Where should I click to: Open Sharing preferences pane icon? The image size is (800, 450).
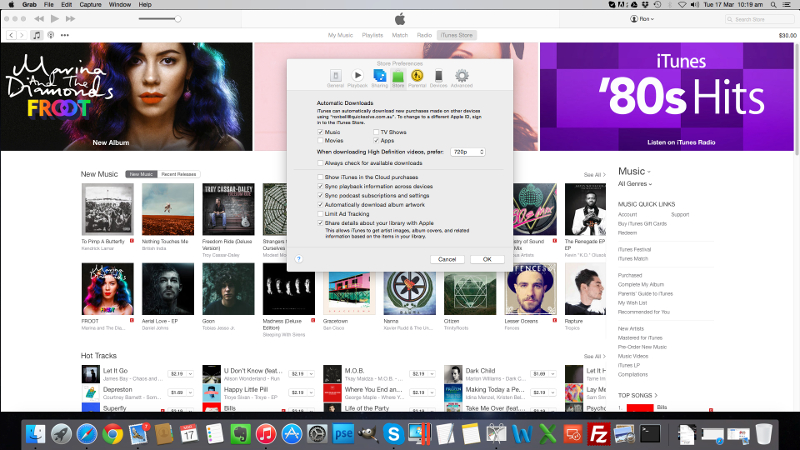[x=380, y=78]
